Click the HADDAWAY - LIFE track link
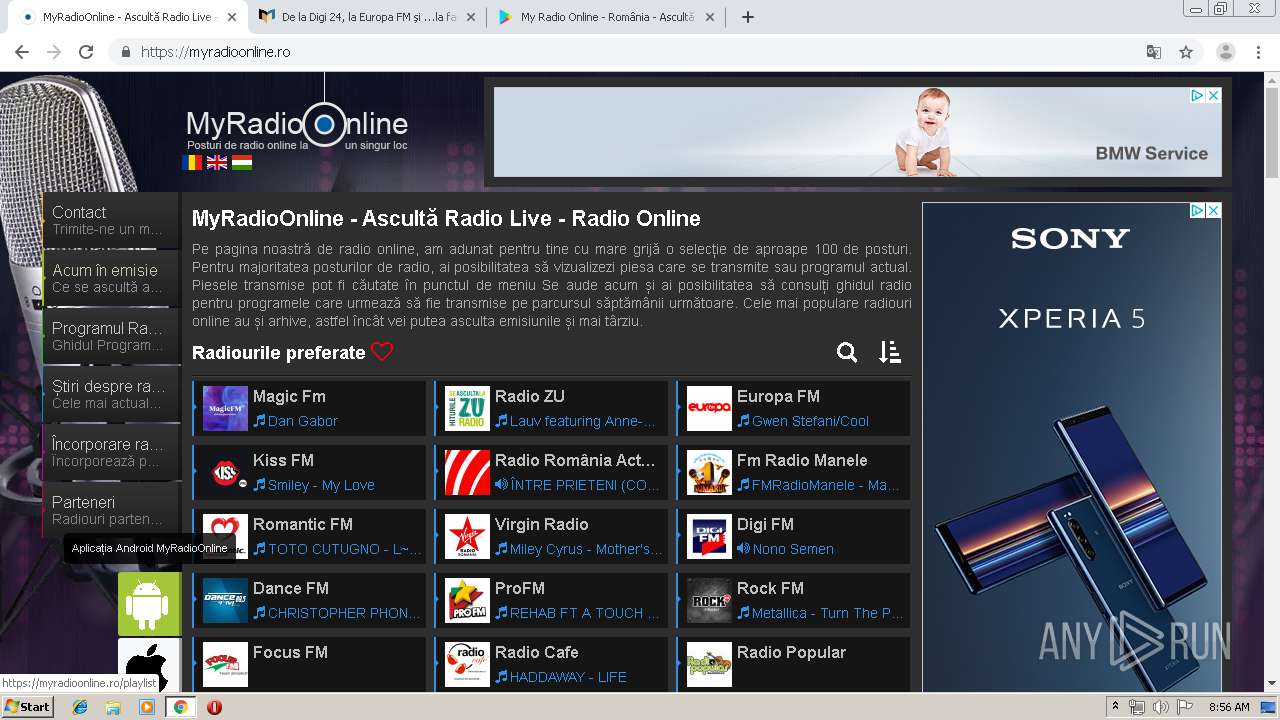The height and width of the screenshot is (720, 1280). [568, 677]
